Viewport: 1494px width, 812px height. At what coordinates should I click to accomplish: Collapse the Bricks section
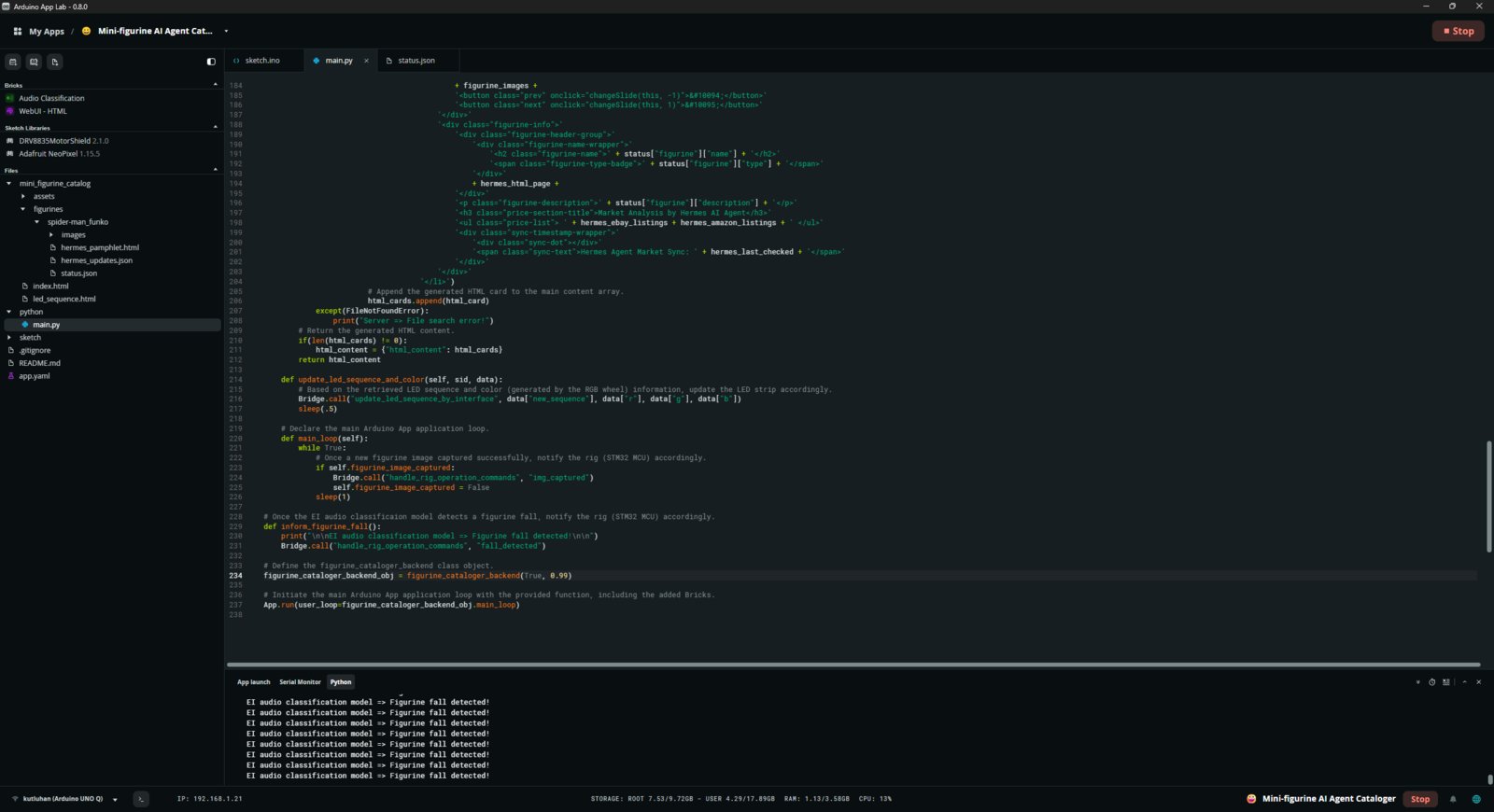tap(216, 85)
